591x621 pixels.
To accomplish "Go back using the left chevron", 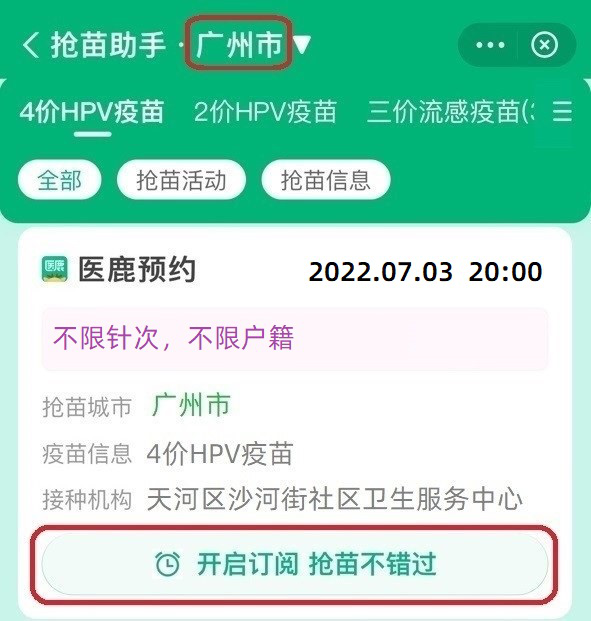I will click(x=31, y=44).
